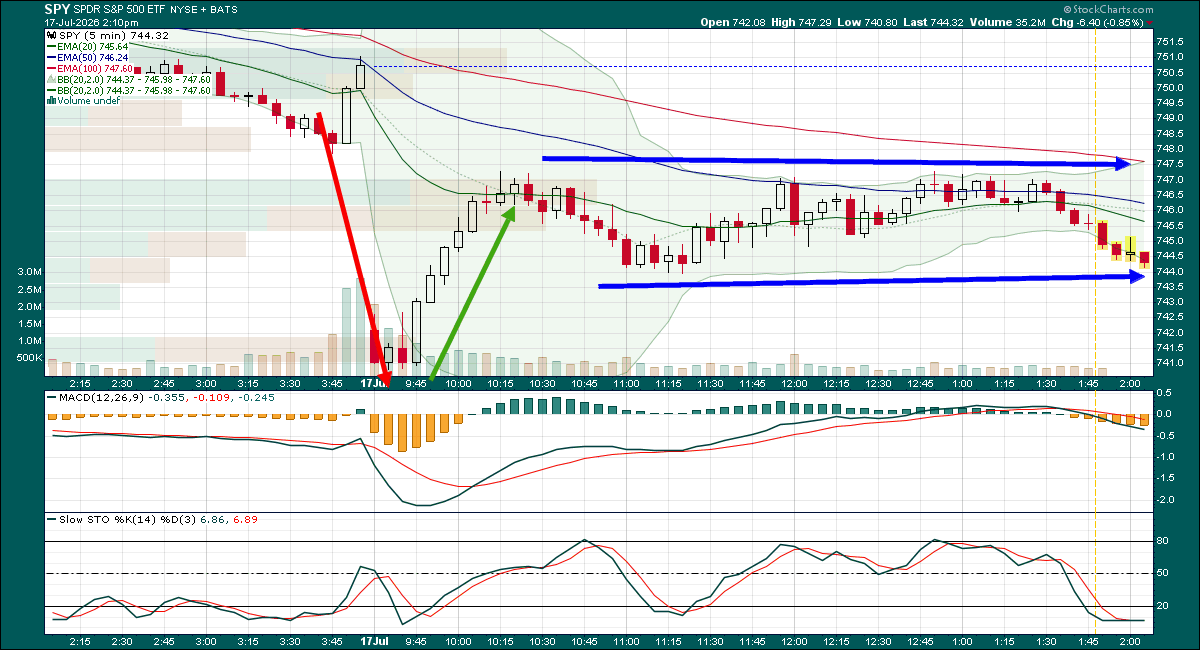This screenshot has height=650, width=1200.
Task: Click the SPY ticker symbol in the header
Action: 58,8
